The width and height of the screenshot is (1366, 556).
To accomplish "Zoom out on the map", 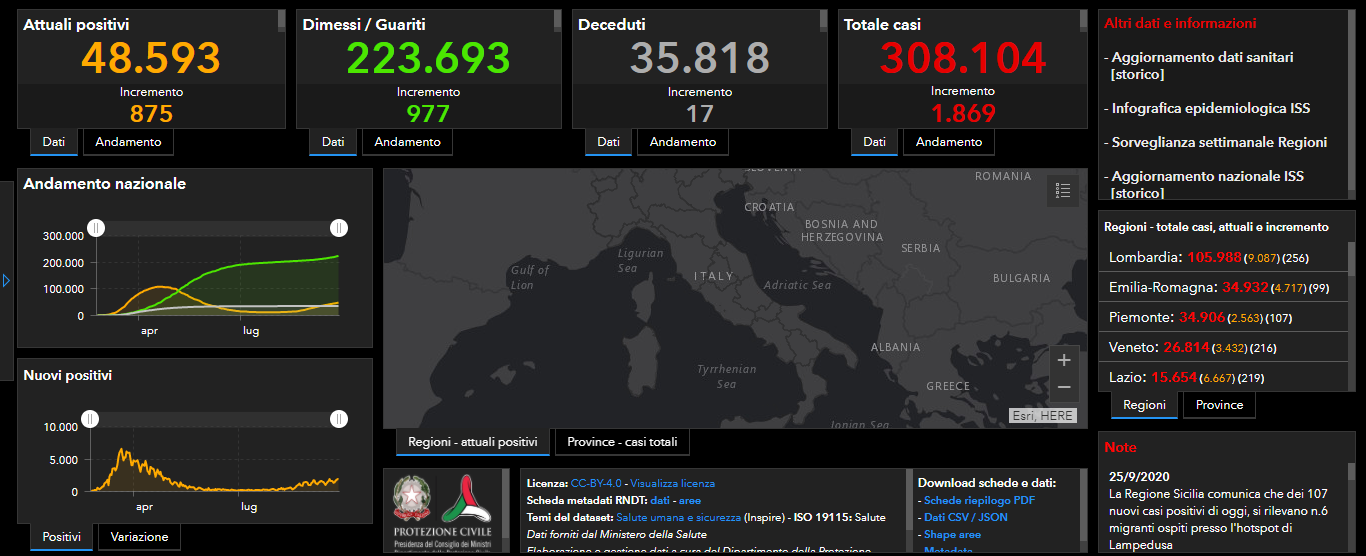I will click(x=1063, y=387).
